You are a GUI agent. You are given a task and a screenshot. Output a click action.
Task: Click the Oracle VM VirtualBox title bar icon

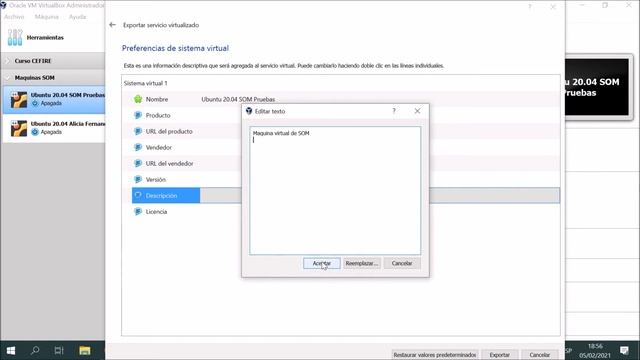tap(4, 5)
